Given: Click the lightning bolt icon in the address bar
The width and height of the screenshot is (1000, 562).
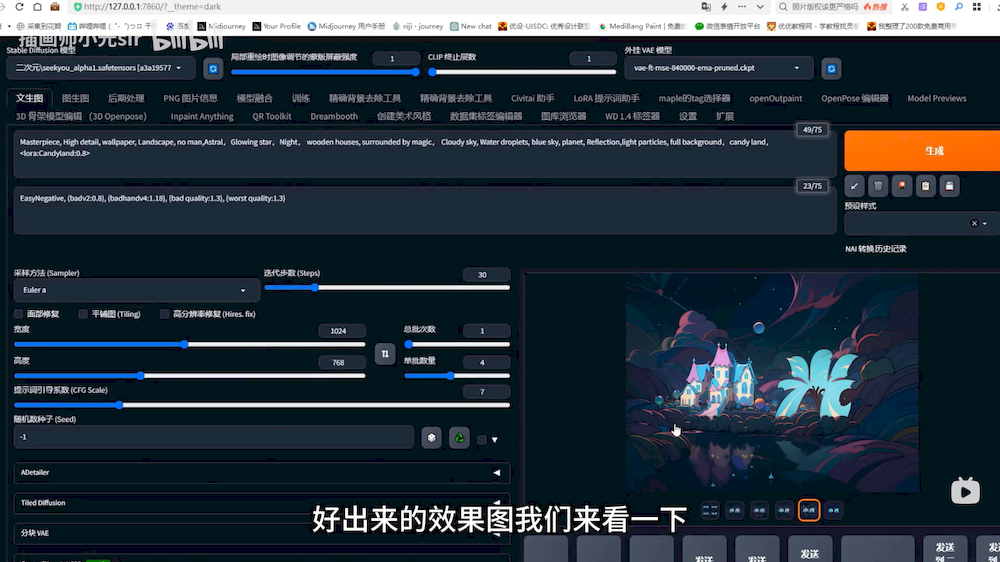Looking at the screenshot, I should [724, 6].
